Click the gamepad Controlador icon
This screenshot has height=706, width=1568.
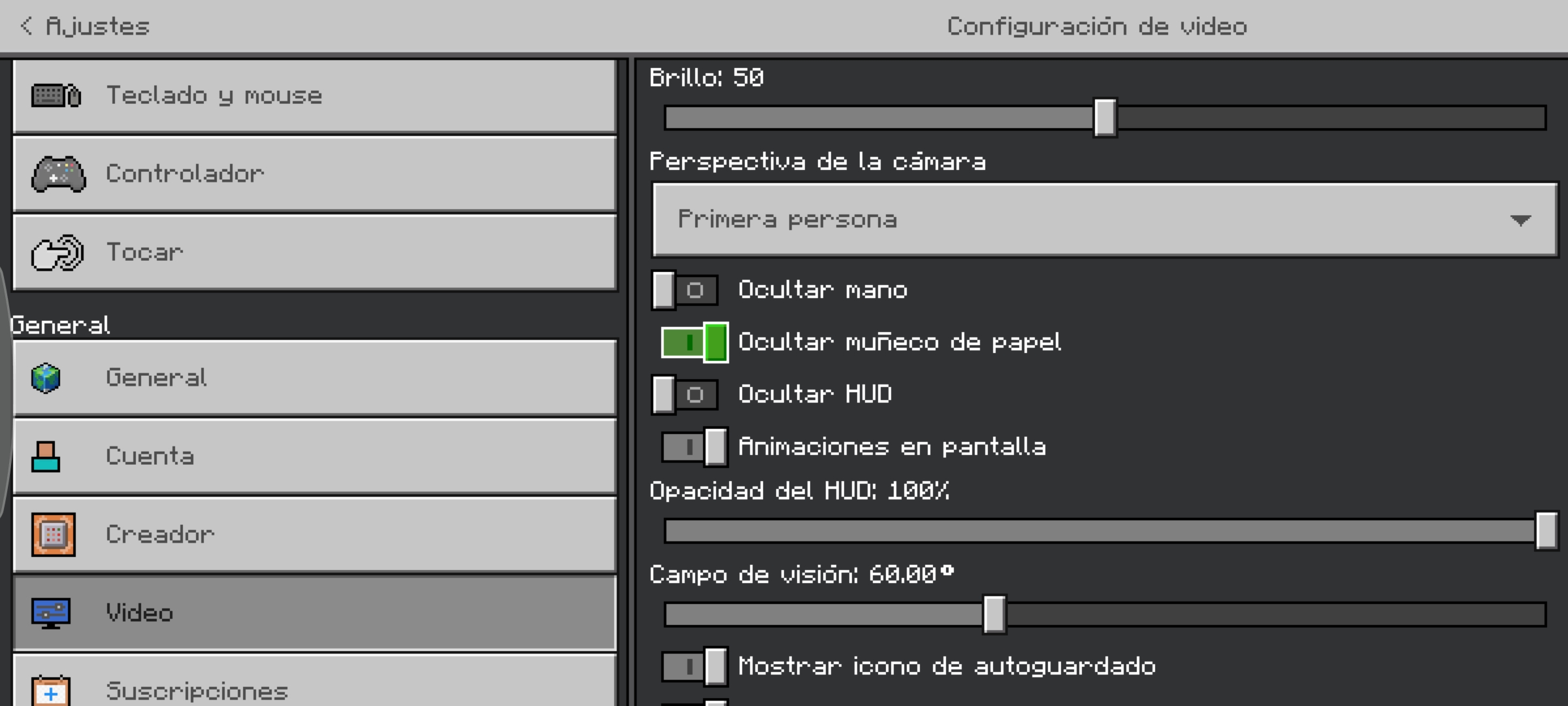point(59,174)
